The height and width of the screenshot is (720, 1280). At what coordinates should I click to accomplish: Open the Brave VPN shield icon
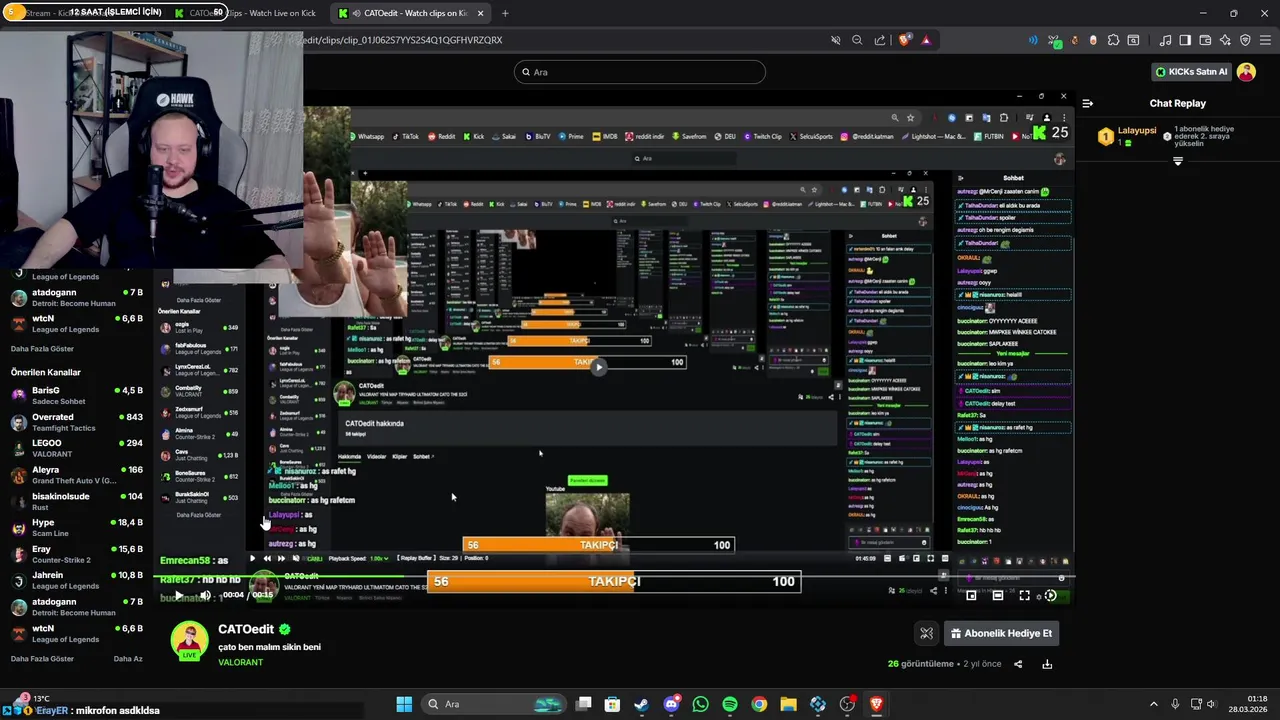(1245, 40)
